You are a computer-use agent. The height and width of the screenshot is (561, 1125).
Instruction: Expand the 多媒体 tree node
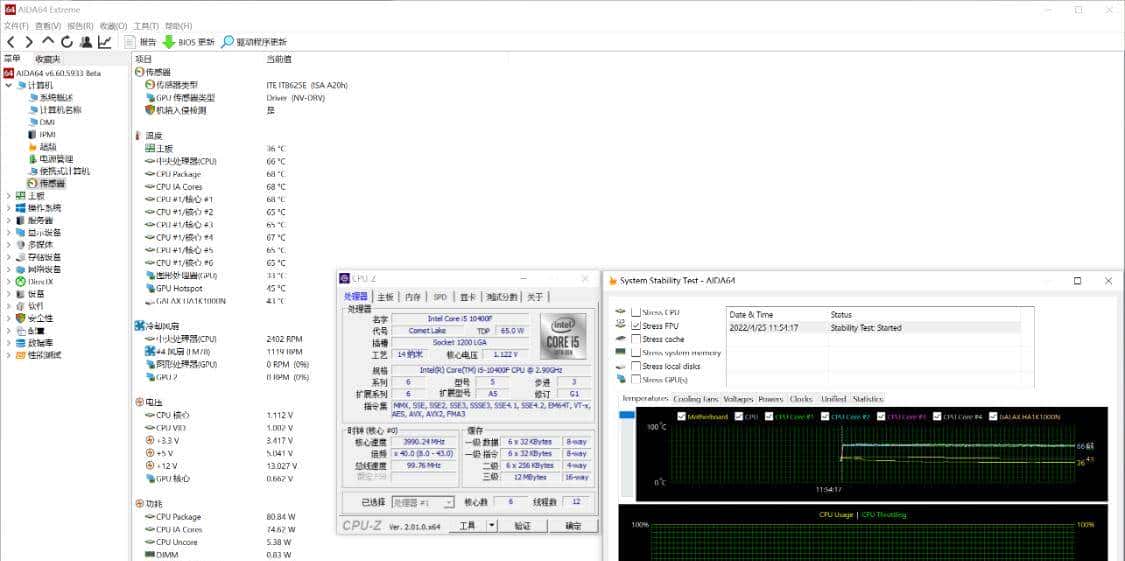pyautogui.click(x=9, y=245)
